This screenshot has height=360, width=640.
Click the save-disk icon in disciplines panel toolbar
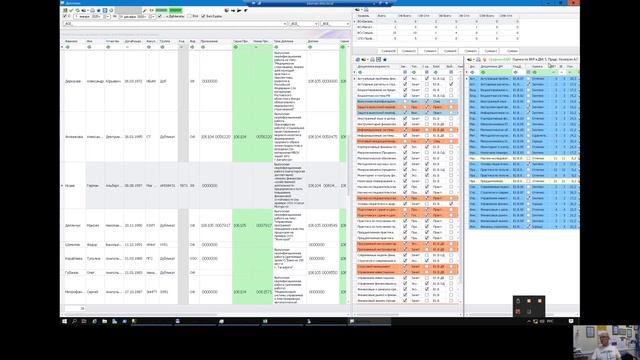(378, 60)
